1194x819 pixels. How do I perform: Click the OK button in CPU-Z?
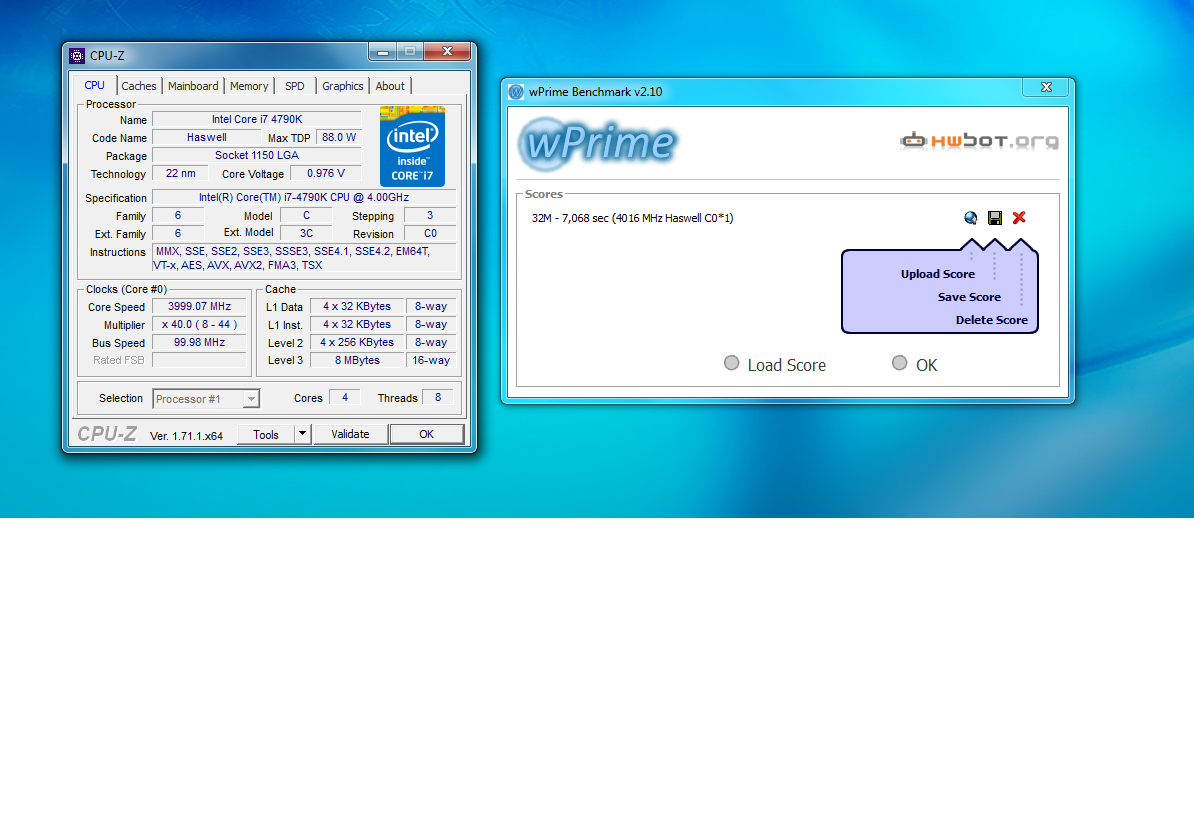(426, 434)
